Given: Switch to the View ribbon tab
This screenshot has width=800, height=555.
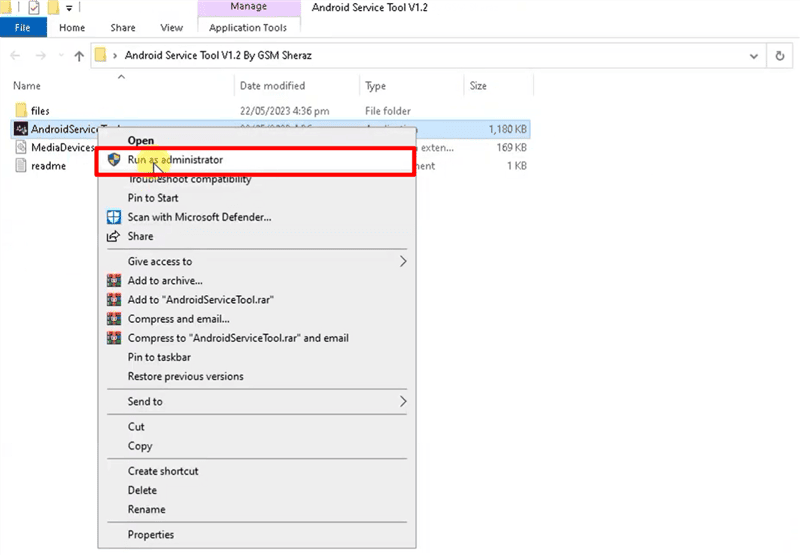Looking at the screenshot, I should (x=171, y=28).
